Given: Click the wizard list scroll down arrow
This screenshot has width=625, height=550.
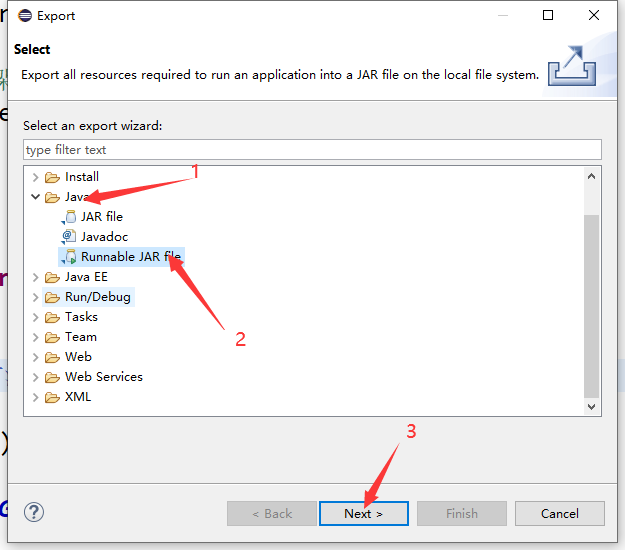Looking at the screenshot, I should [x=591, y=406].
